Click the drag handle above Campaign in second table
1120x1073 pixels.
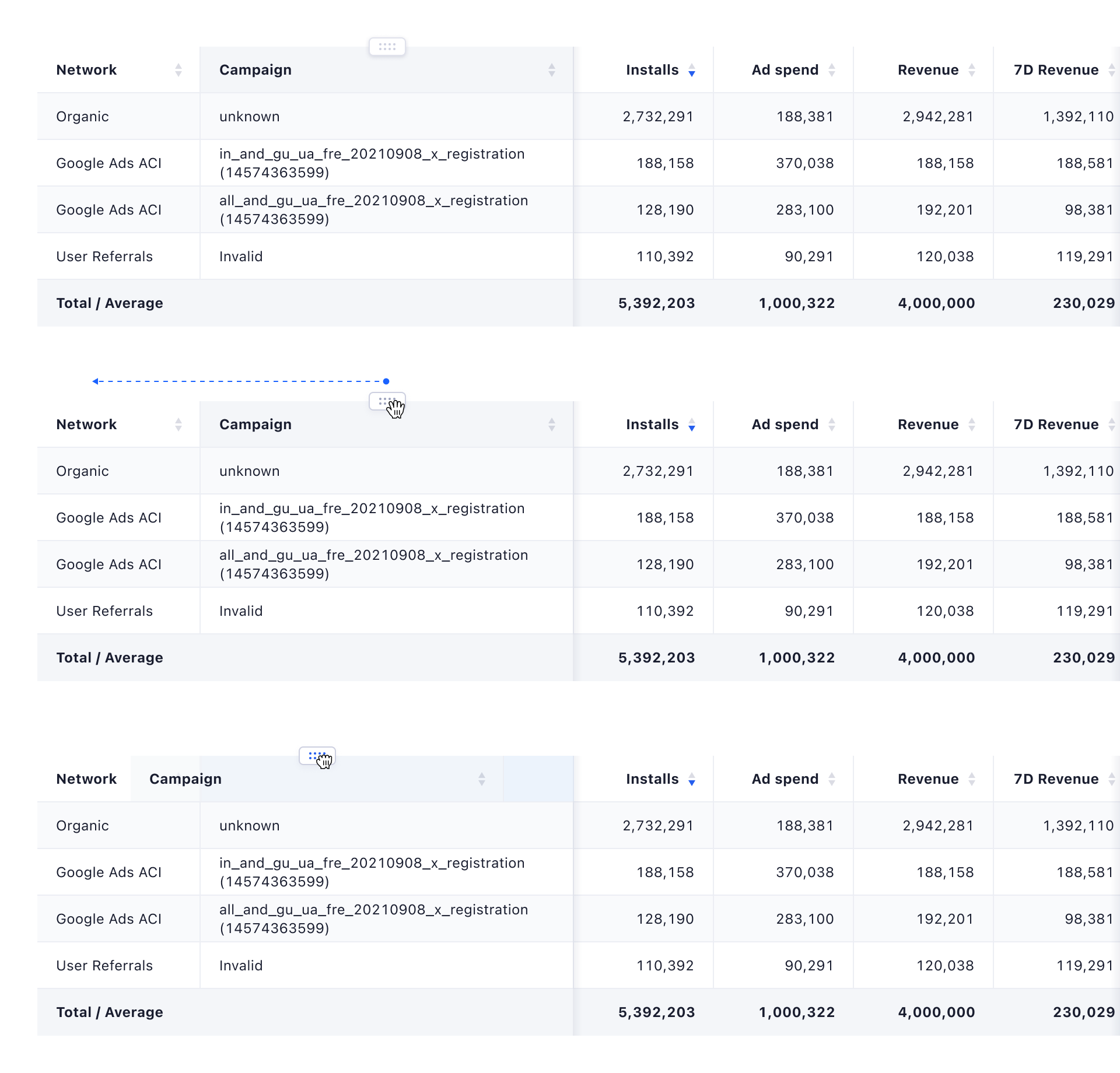(387, 401)
